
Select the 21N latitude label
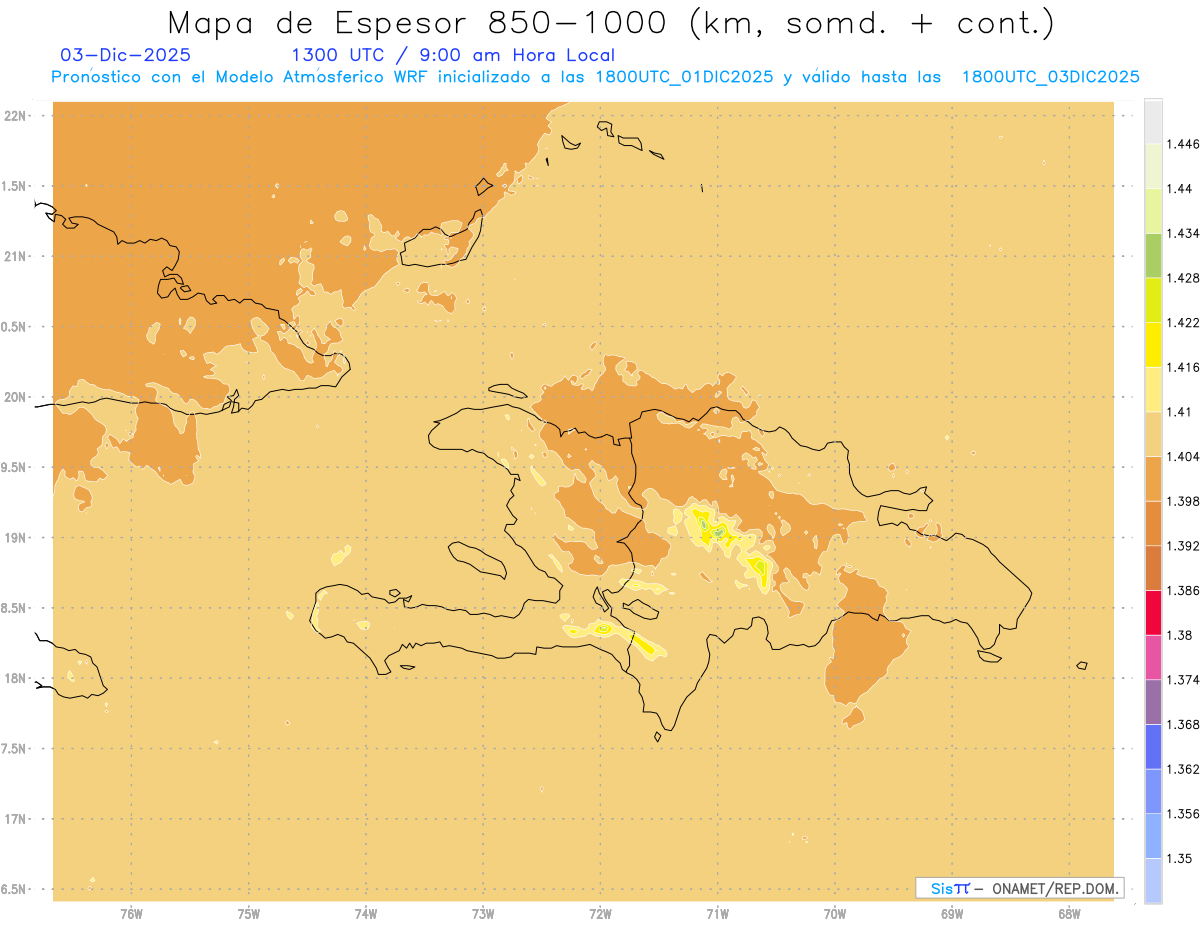[x=16, y=256]
